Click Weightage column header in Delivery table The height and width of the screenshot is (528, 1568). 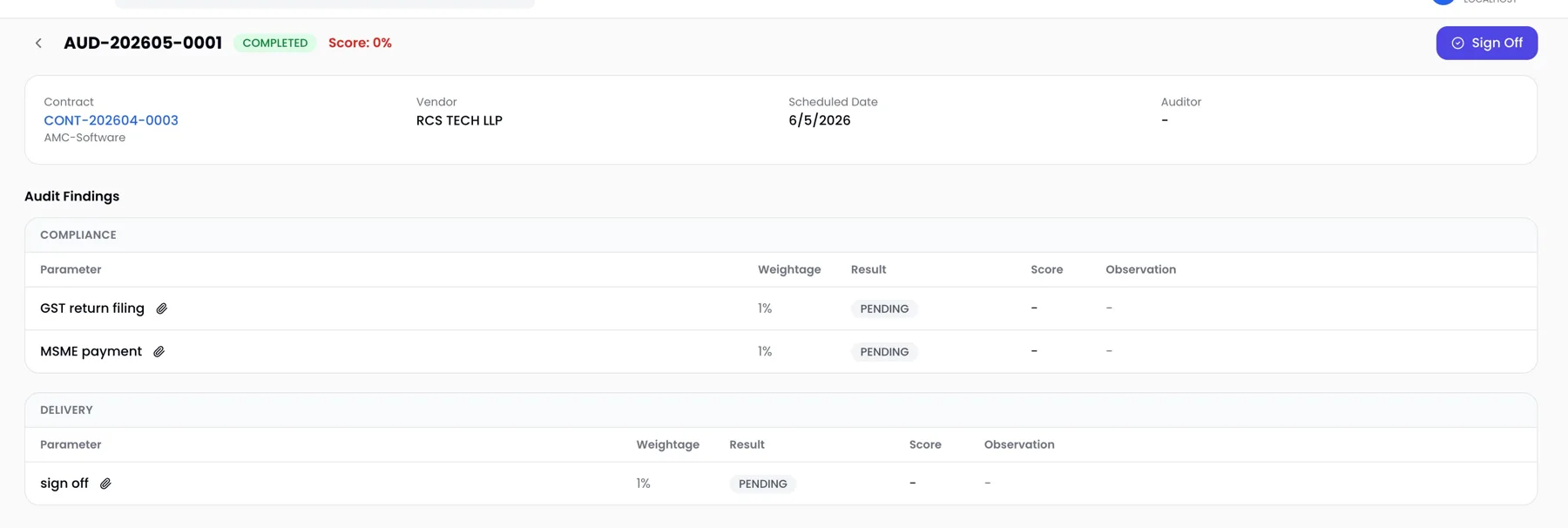click(x=667, y=445)
